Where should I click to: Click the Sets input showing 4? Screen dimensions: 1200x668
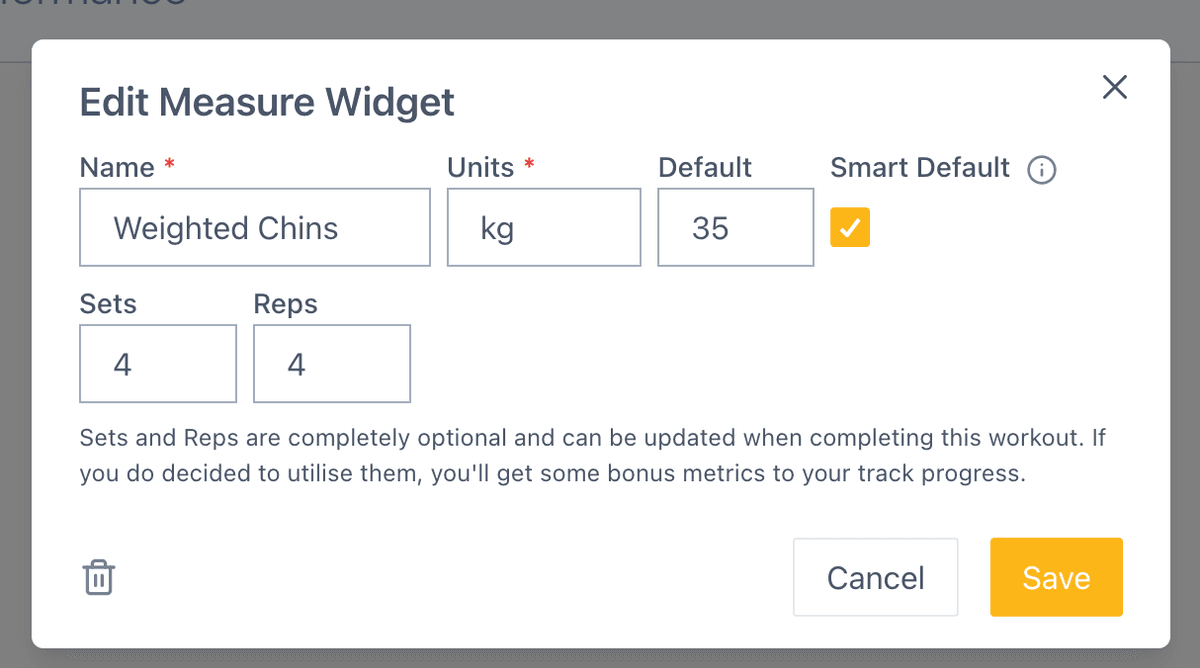[x=157, y=363]
